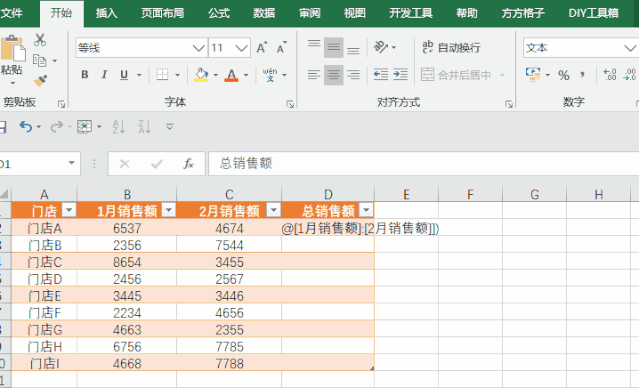Open the font size dropdown
The width and height of the screenshot is (639, 388).
242,48
